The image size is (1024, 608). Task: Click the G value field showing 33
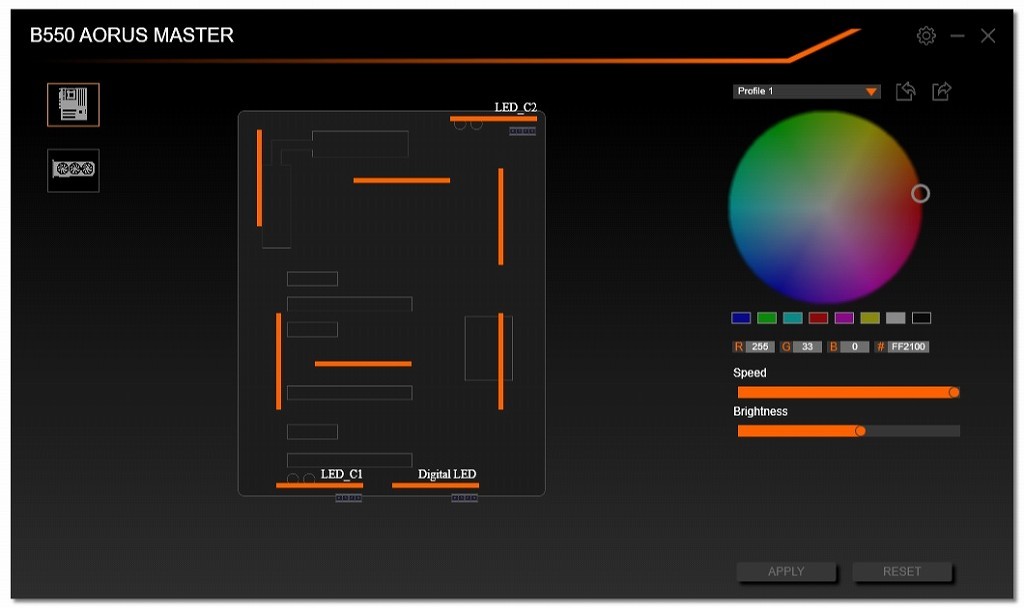click(x=807, y=347)
